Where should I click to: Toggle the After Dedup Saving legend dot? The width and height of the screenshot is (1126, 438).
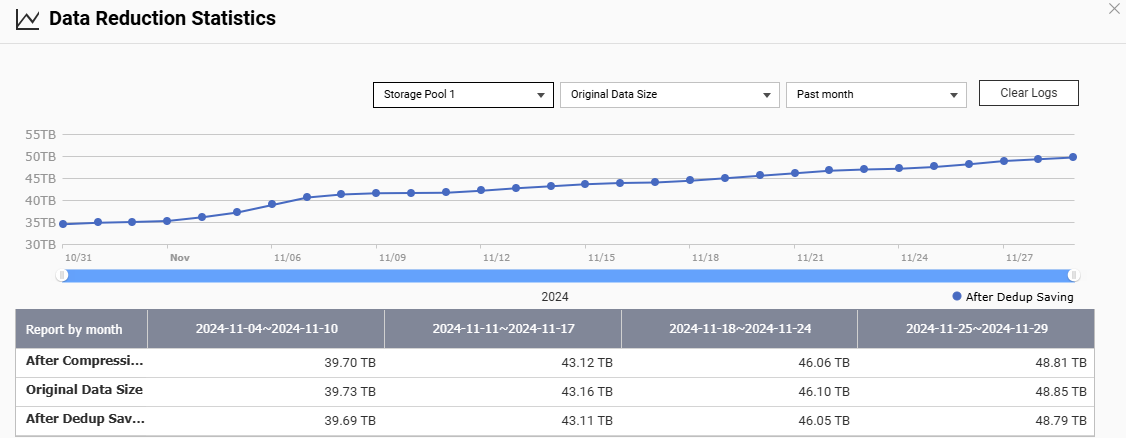[957, 297]
